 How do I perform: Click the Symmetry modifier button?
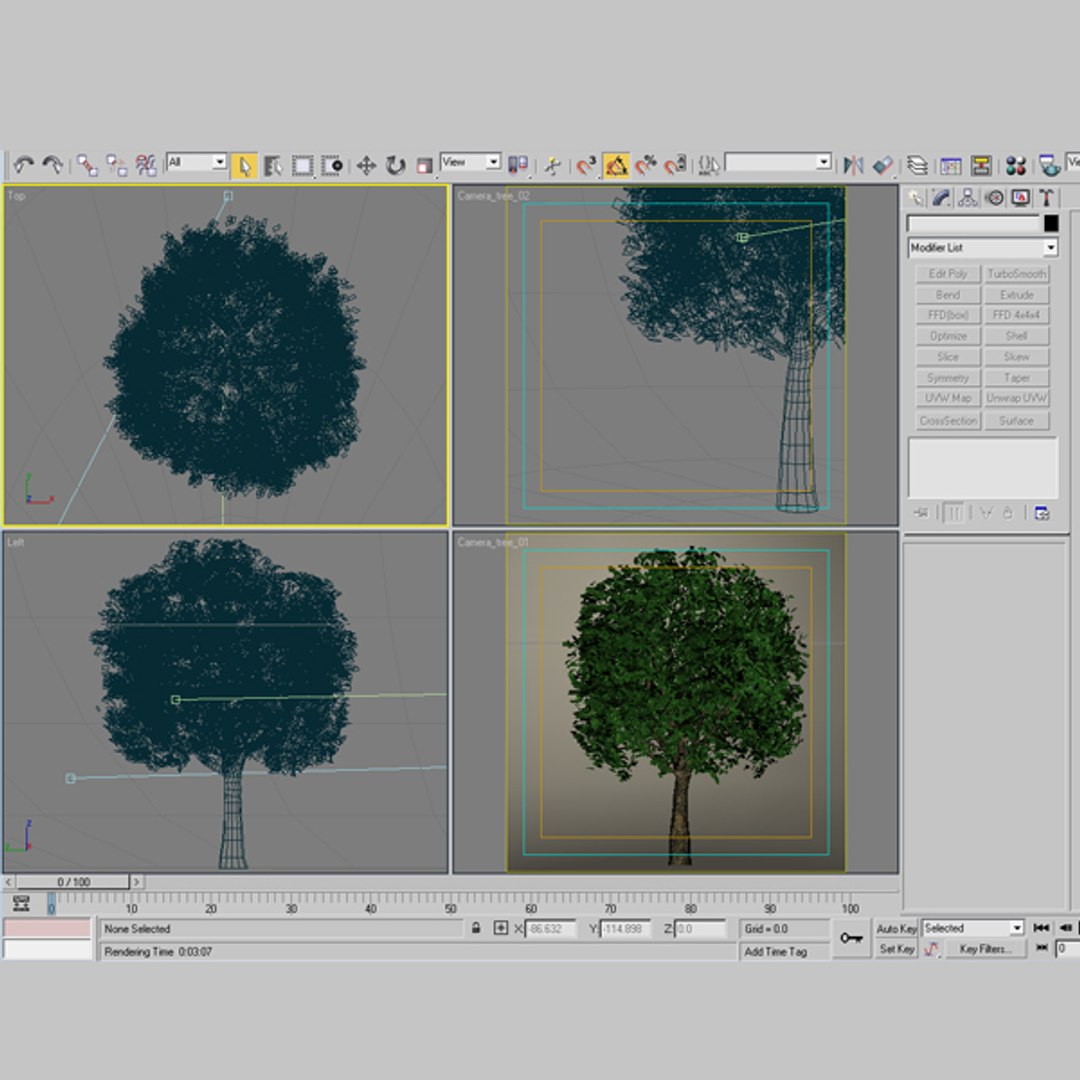pos(948,378)
